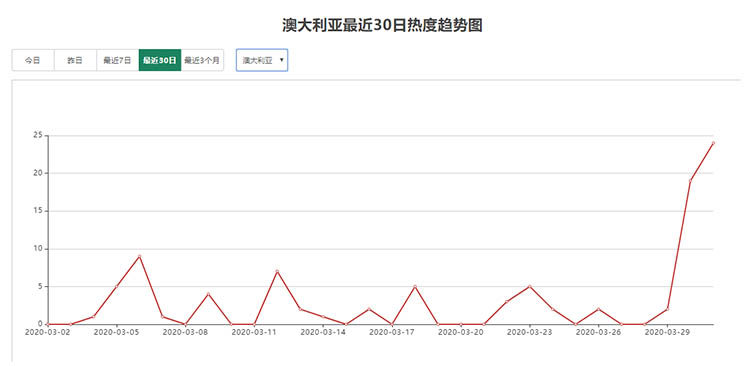The width and height of the screenshot is (750, 366).
Task: Click the 2020-03-23 data point at 5
Action: pyautogui.click(x=529, y=287)
